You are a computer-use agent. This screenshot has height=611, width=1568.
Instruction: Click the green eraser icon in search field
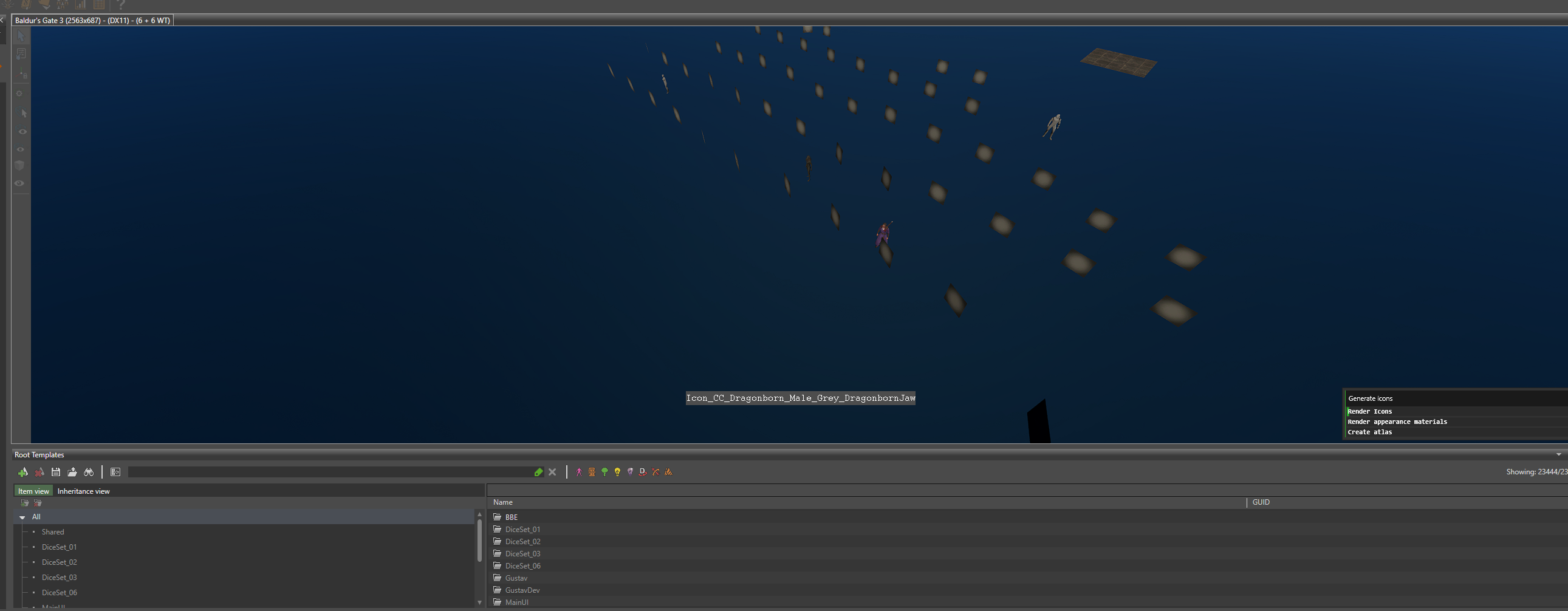538,473
